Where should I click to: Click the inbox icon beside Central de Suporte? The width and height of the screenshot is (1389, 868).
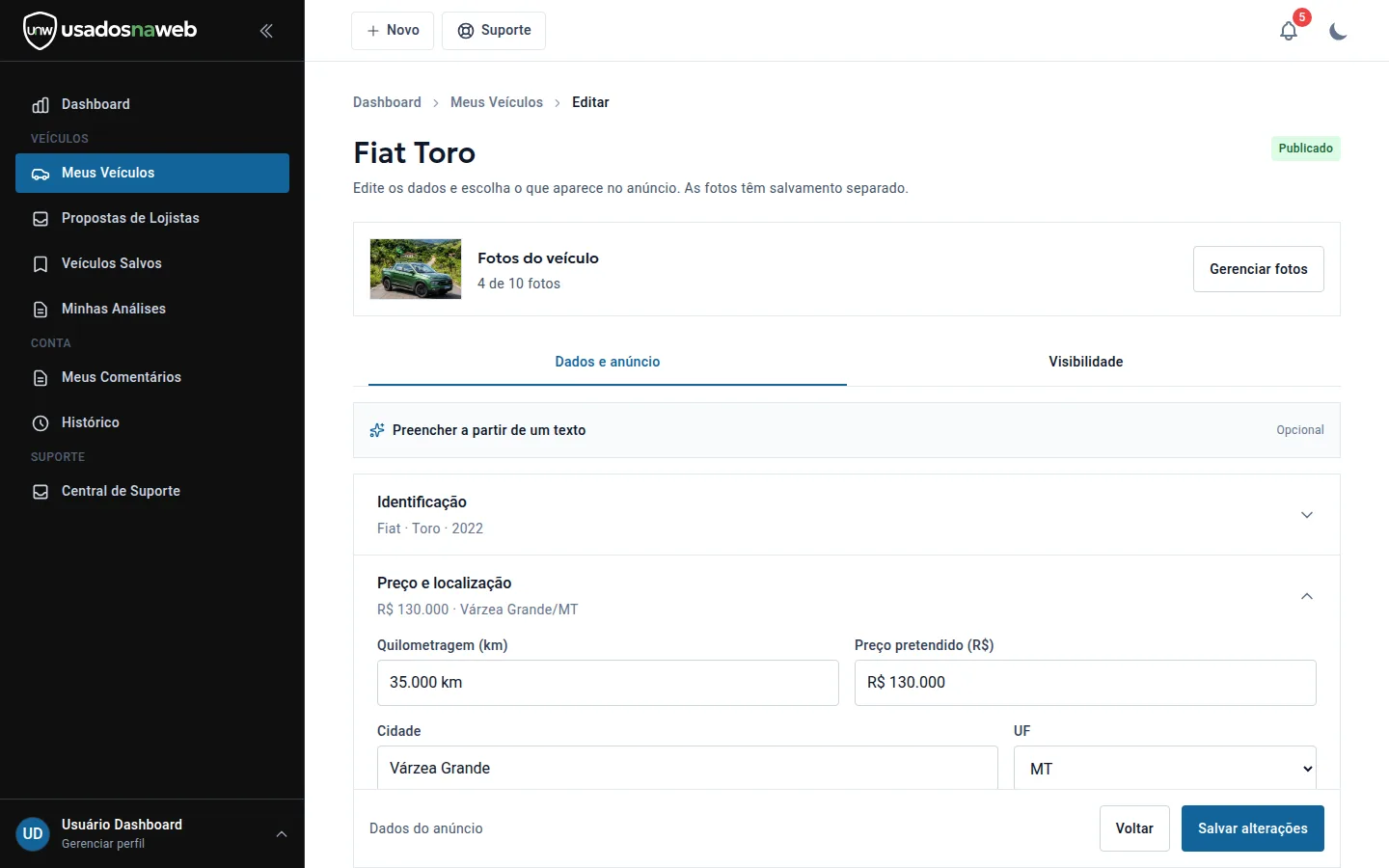click(41, 492)
